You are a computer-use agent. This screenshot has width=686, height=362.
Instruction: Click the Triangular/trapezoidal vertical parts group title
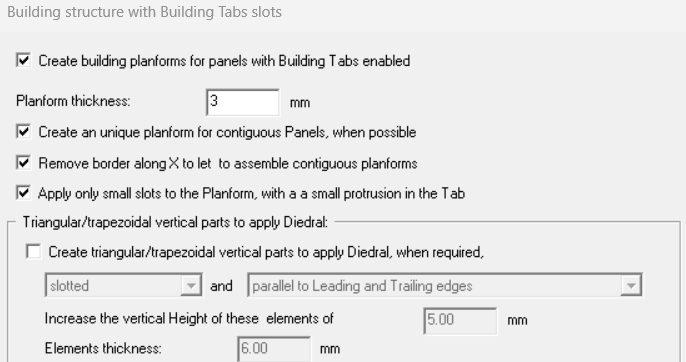[175, 222]
